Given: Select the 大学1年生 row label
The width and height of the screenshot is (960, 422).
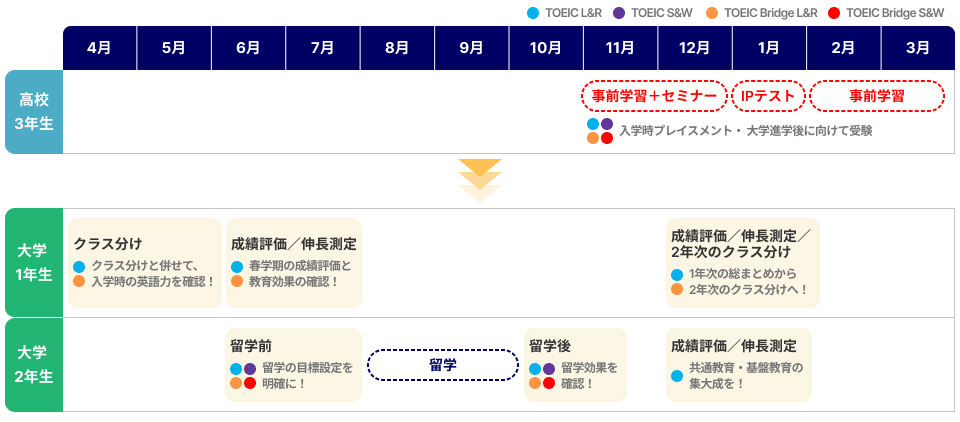Looking at the screenshot, I should (34, 262).
